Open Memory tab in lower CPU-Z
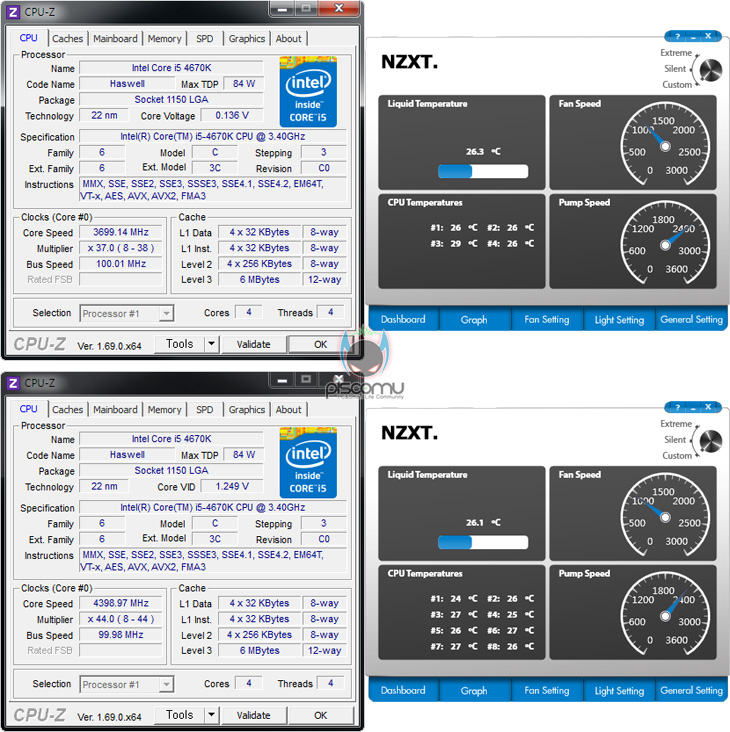Image resolution: width=730 pixels, height=732 pixels. pyautogui.click(x=164, y=409)
